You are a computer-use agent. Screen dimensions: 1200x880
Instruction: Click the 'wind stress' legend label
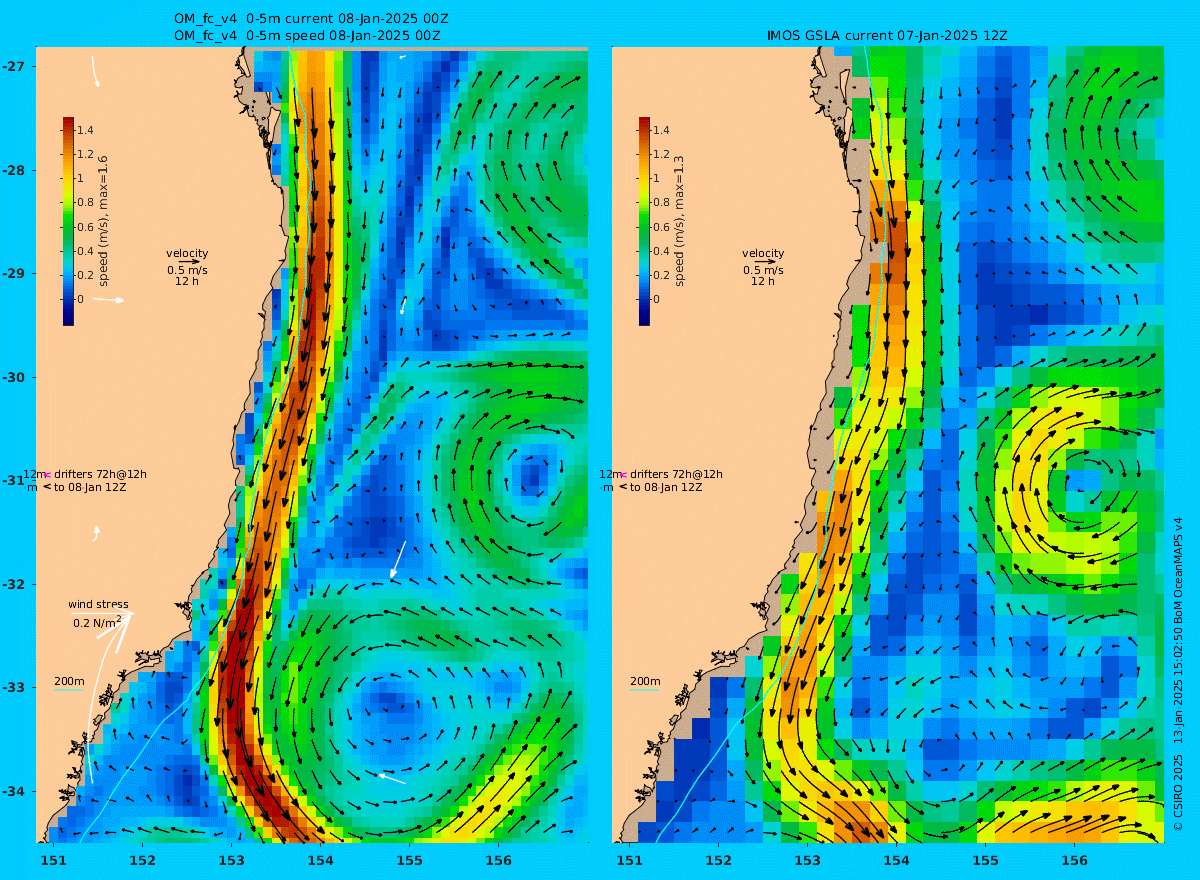point(98,604)
